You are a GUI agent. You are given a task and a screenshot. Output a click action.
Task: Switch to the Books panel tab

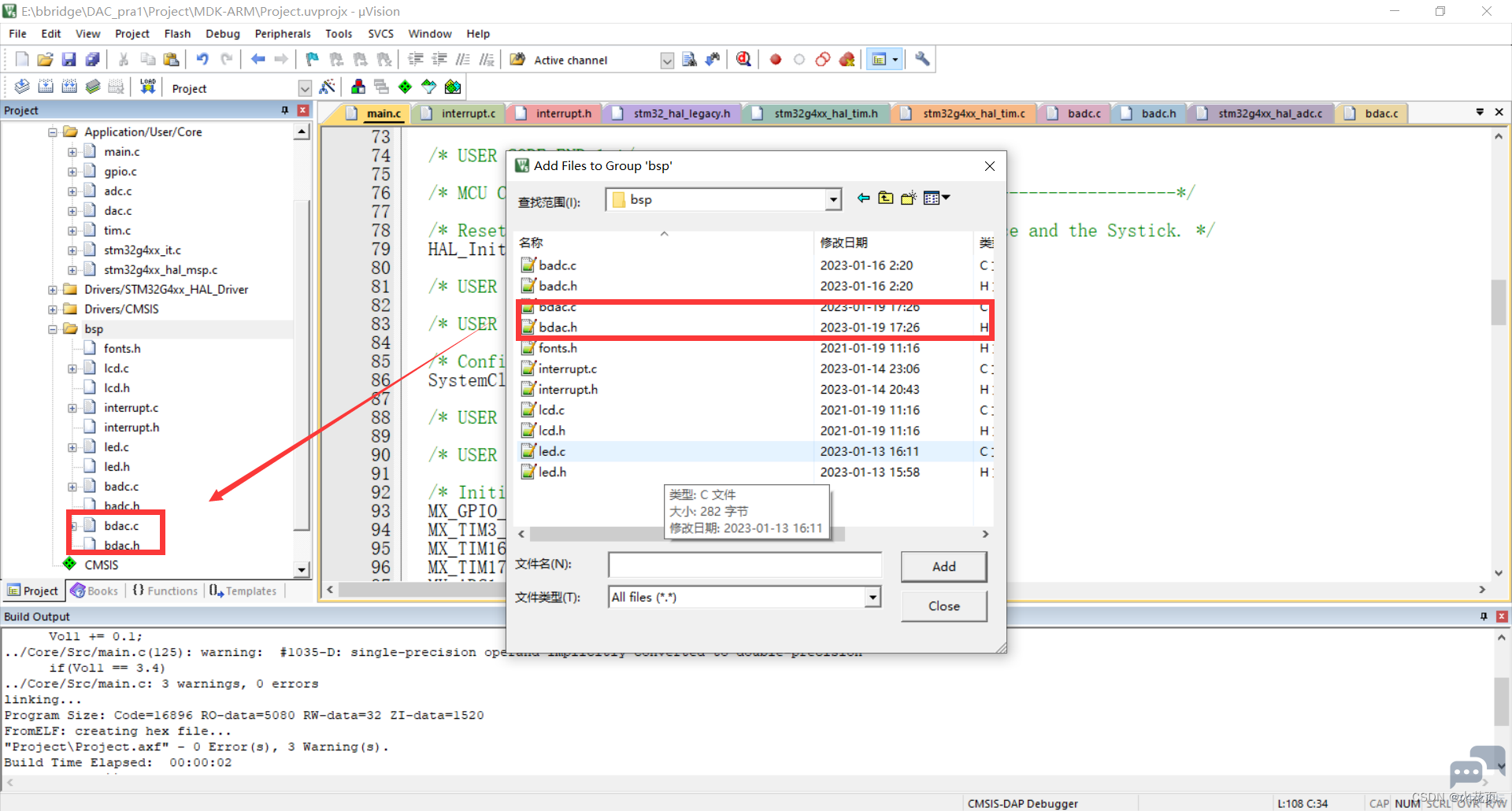[94, 591]
